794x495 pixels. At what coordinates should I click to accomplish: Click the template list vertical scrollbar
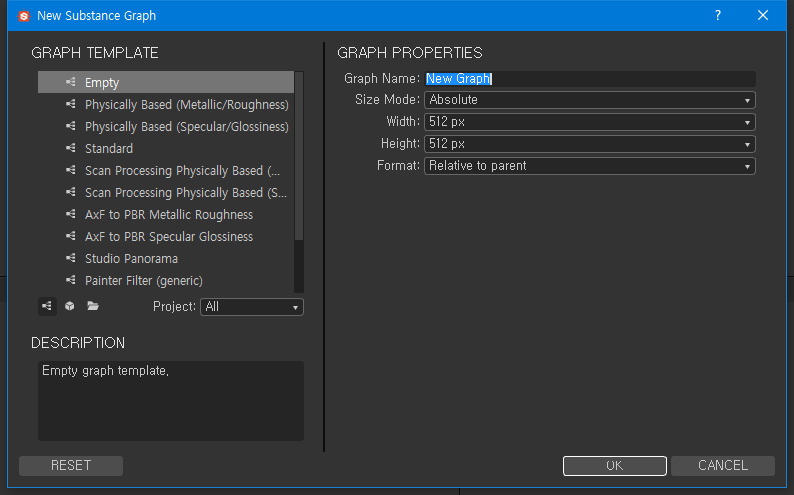click(x=299, y=156)
